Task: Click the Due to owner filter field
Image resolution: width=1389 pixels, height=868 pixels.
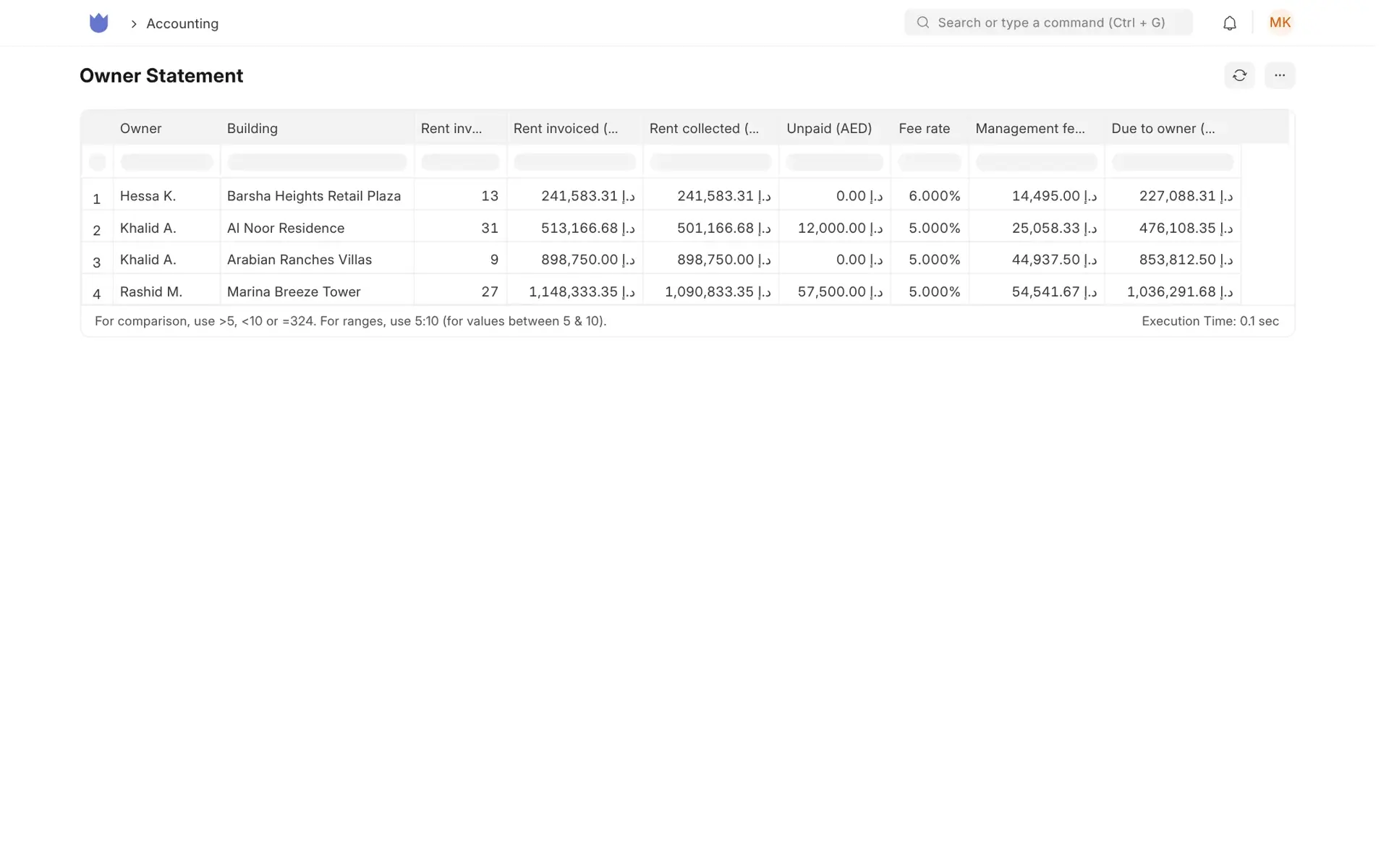Action: pos(1173,162)
